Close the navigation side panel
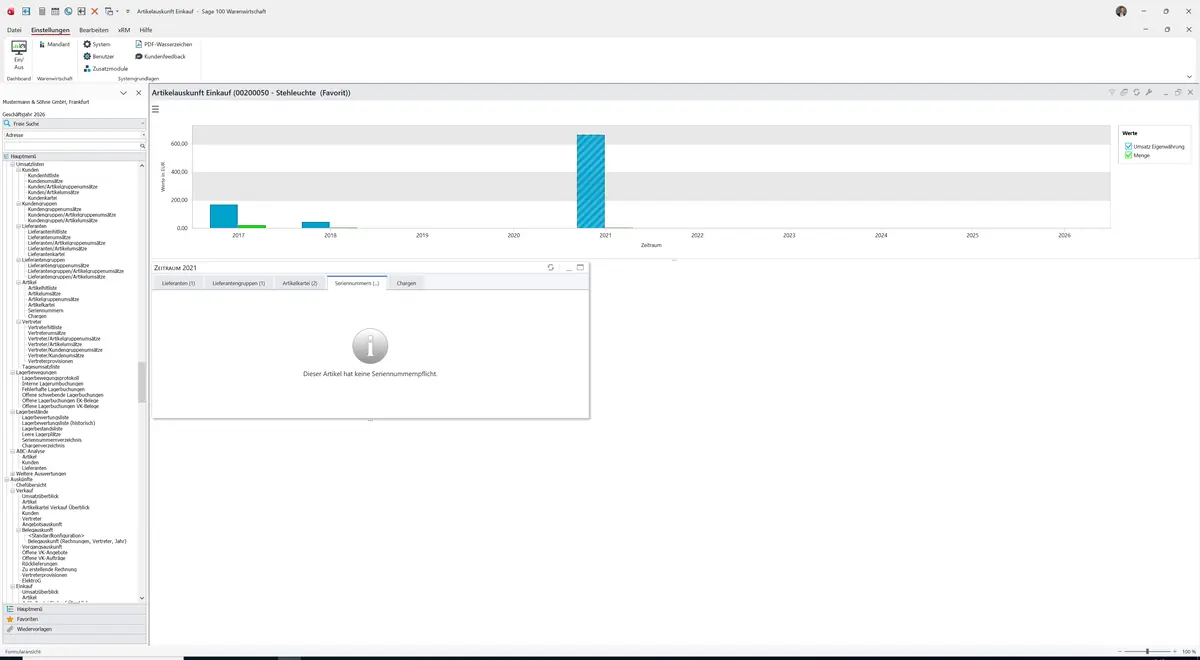Viewport: 1200px width, 660px height. [x=139, y=93]
